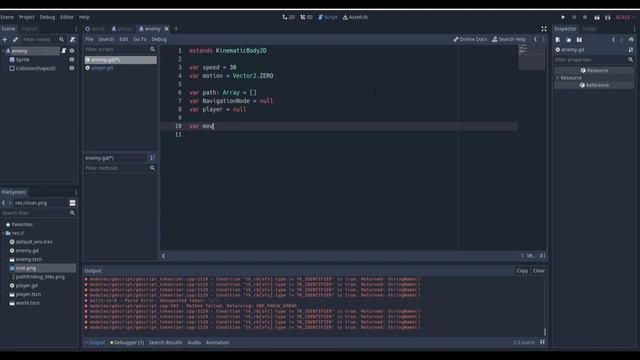Open the Go To menu
This screenshot has width=640, height=360.
pyautogui.click(x=140, y=39)
